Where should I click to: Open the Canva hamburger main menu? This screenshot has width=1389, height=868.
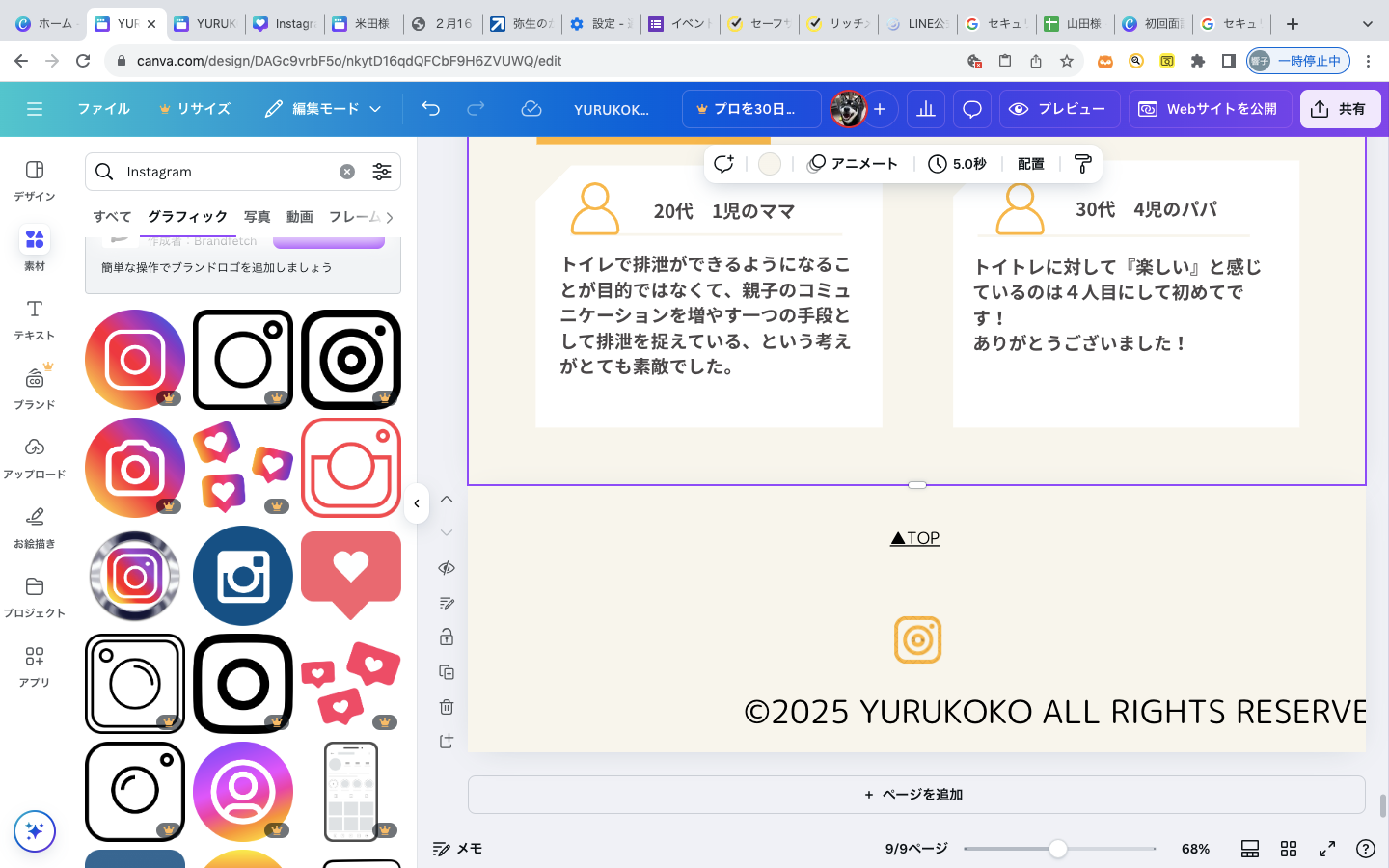pos(35,109)
